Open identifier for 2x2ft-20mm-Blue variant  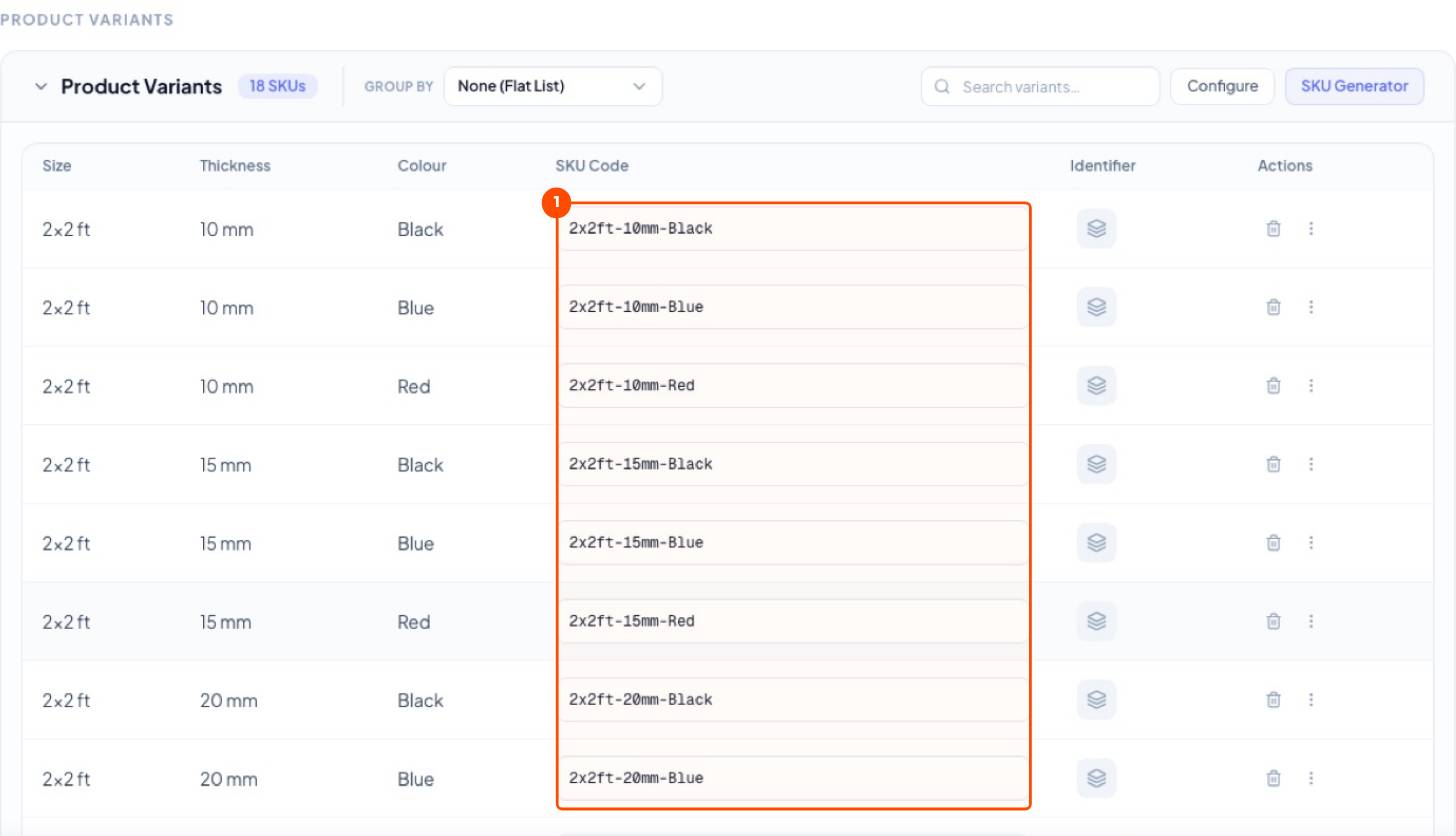coord(1096,778)
